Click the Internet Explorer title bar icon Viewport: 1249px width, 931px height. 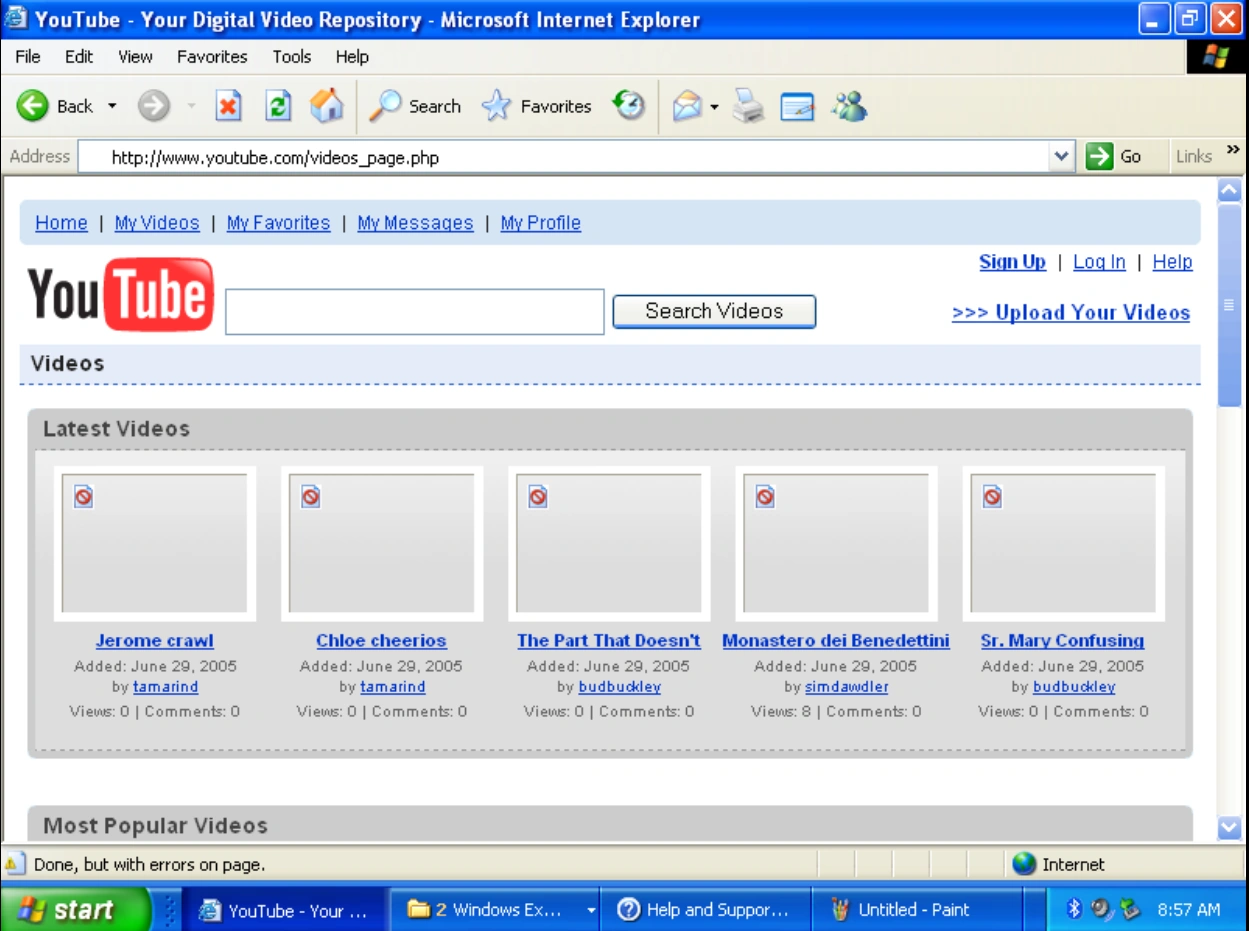tap(17, 19)
